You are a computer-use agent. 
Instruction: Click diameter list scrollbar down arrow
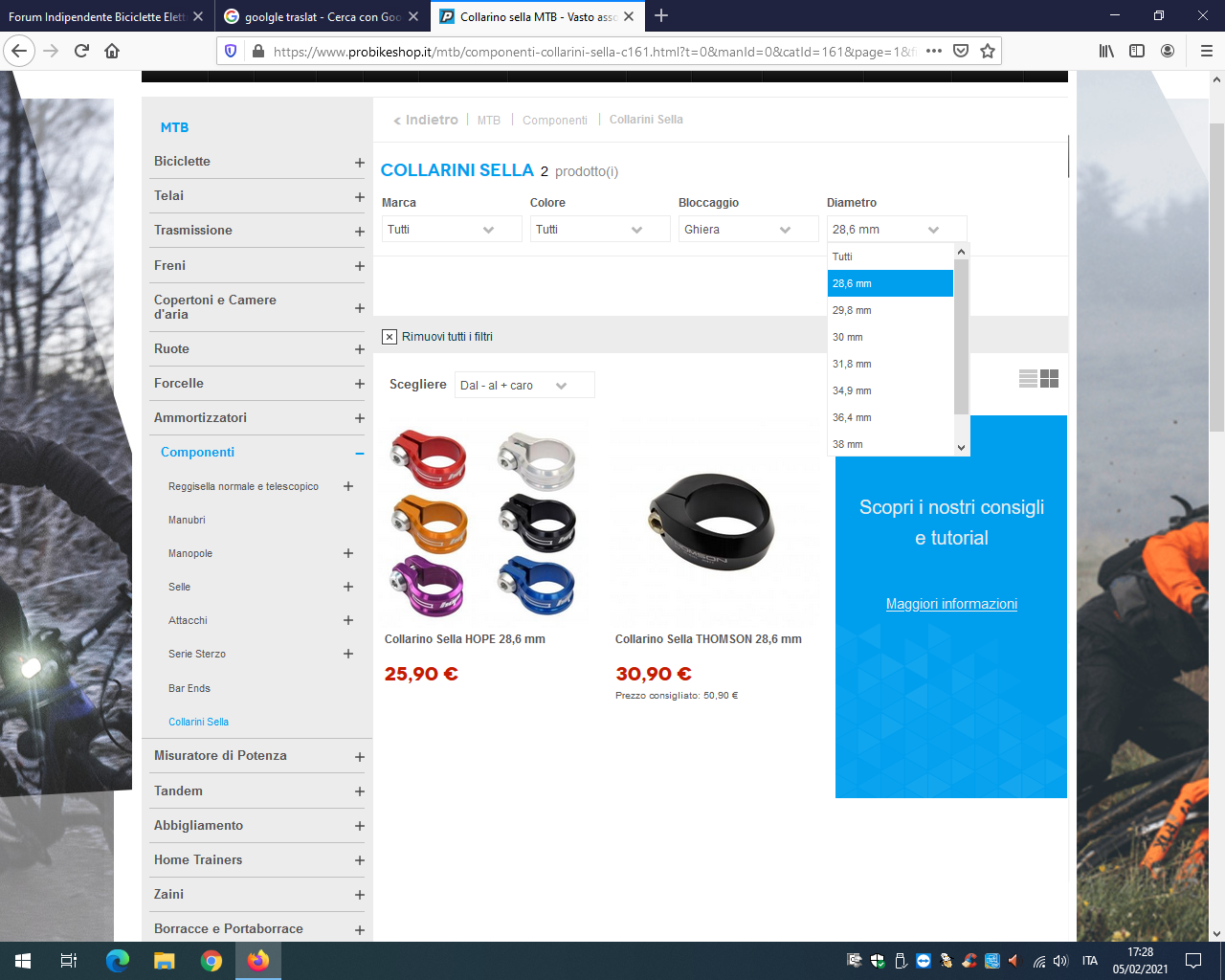[962, 447]
